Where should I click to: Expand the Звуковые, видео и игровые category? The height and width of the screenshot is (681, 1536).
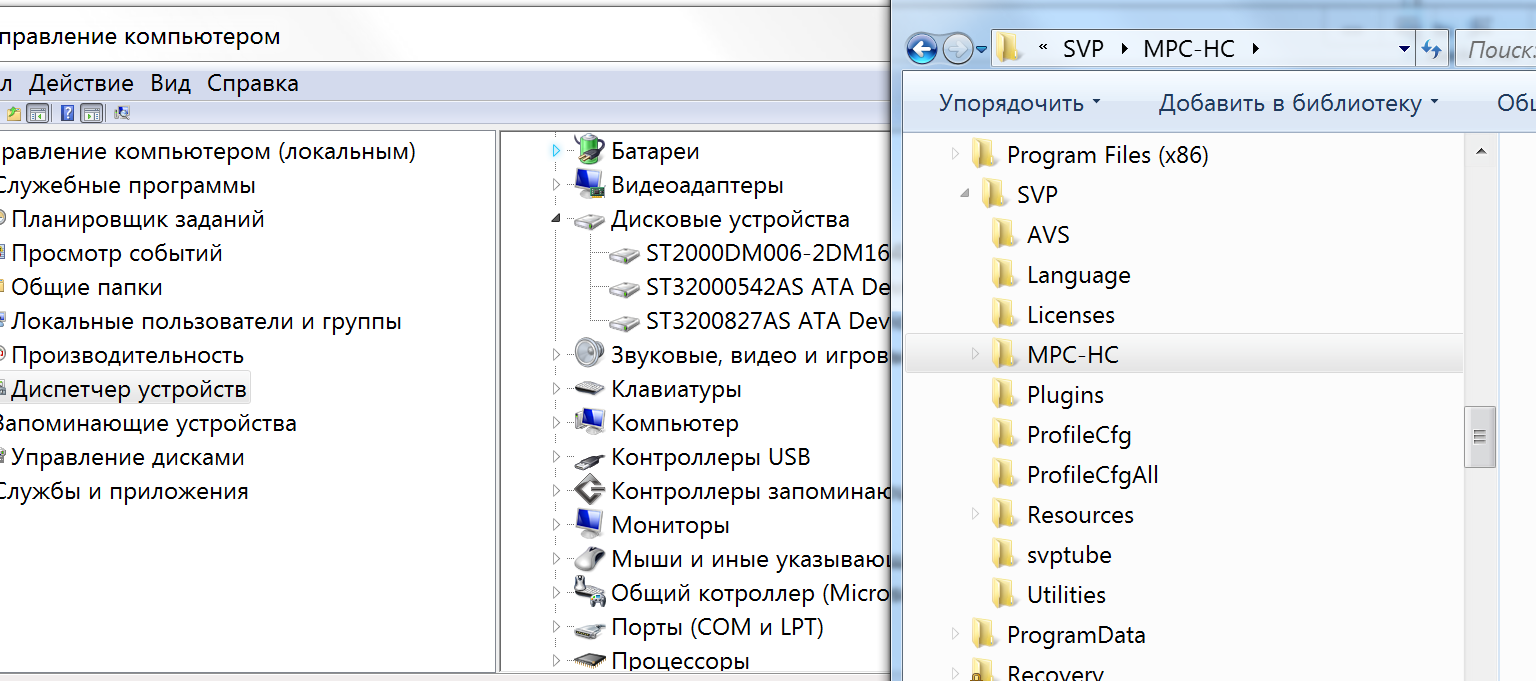pos(558,355)
